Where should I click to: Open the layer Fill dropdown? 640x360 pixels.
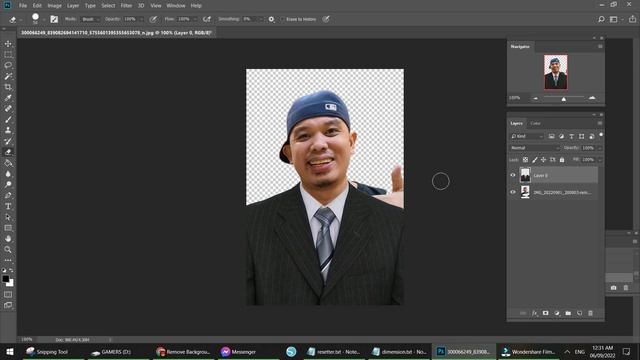(600, 160)
